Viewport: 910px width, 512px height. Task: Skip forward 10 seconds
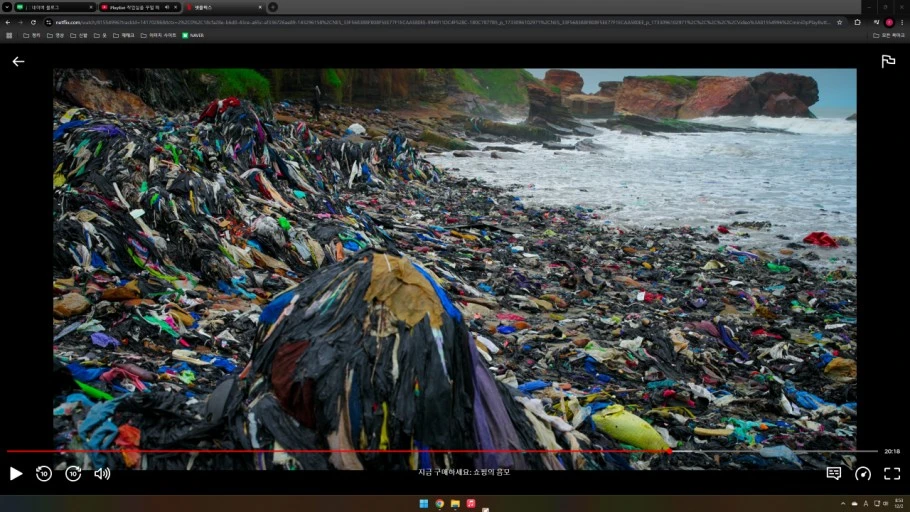point(73,474)
